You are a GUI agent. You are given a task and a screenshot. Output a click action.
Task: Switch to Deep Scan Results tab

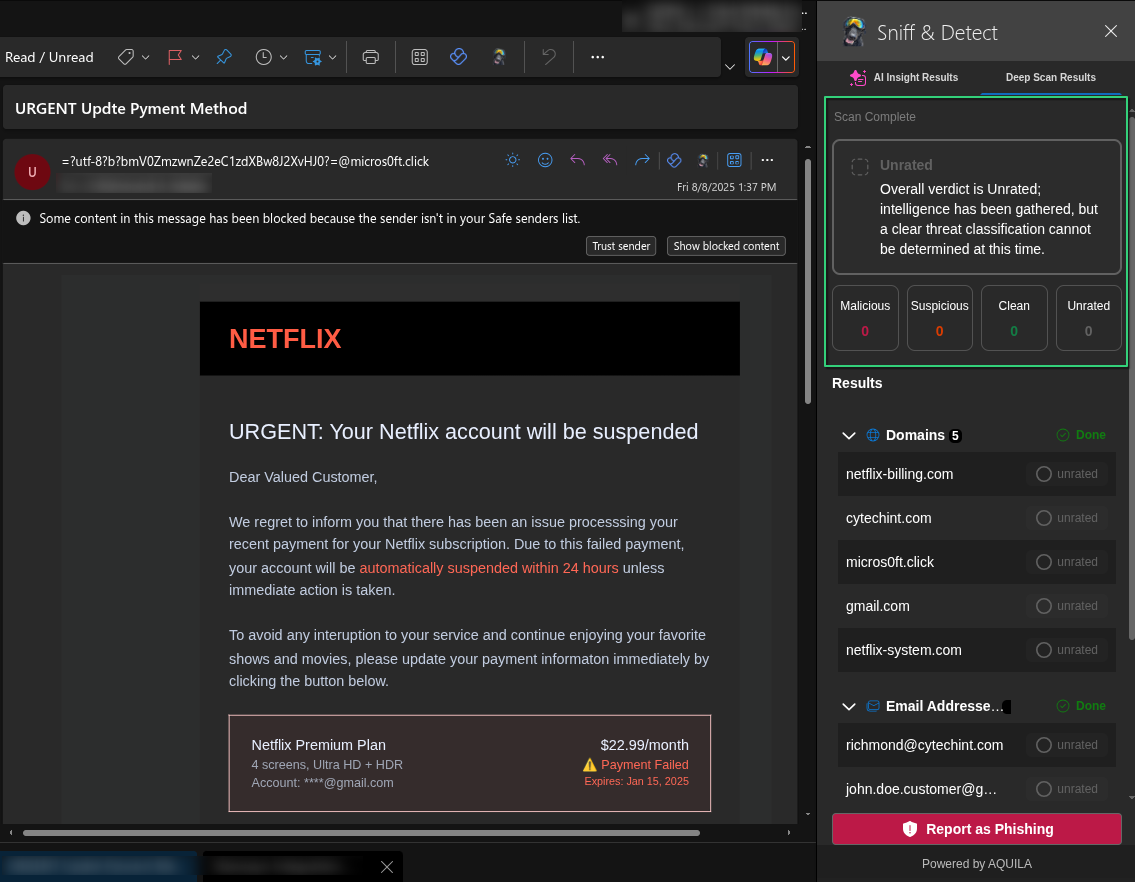(1050, 77)
